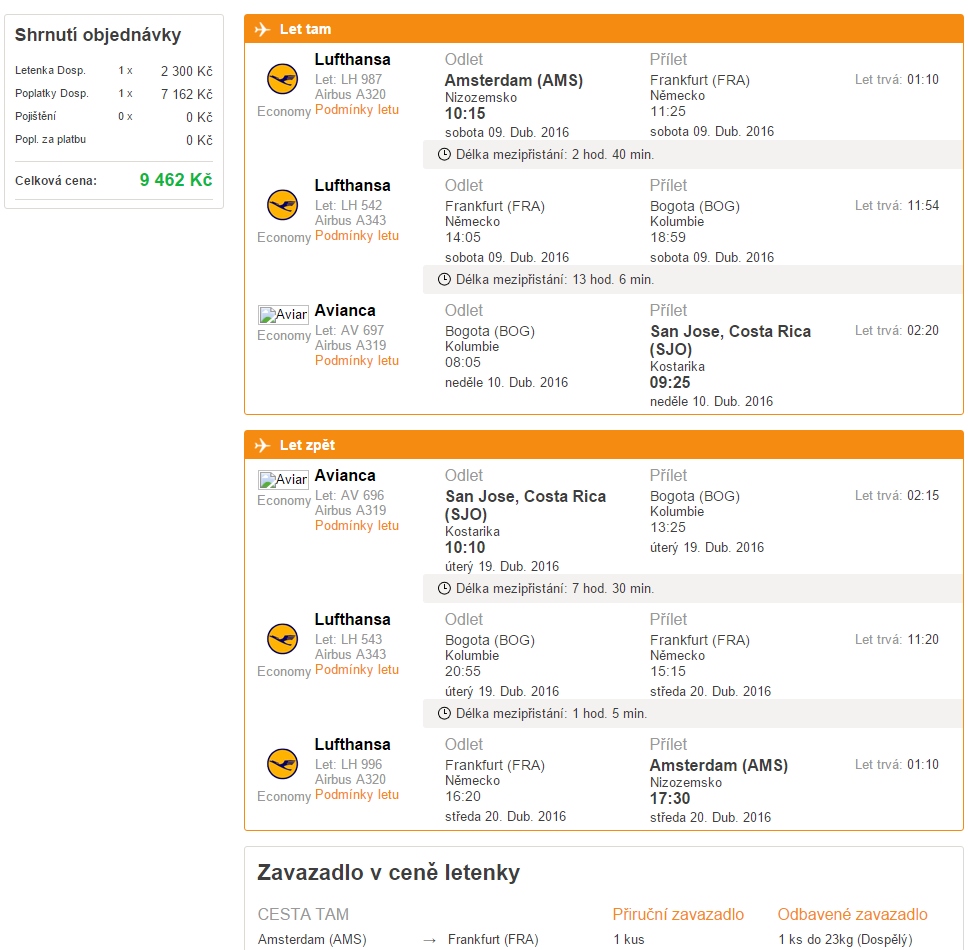The height and width of the screenshot is (950, 968).
Task: Click departure time 10:10 from San Jose
Action: [x=465, y=548]
